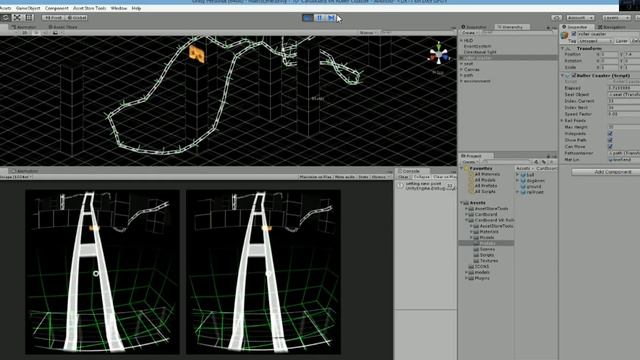Pause the running game
The height and width of the screenshot is (360, 640).
click(x=320, y=18)
